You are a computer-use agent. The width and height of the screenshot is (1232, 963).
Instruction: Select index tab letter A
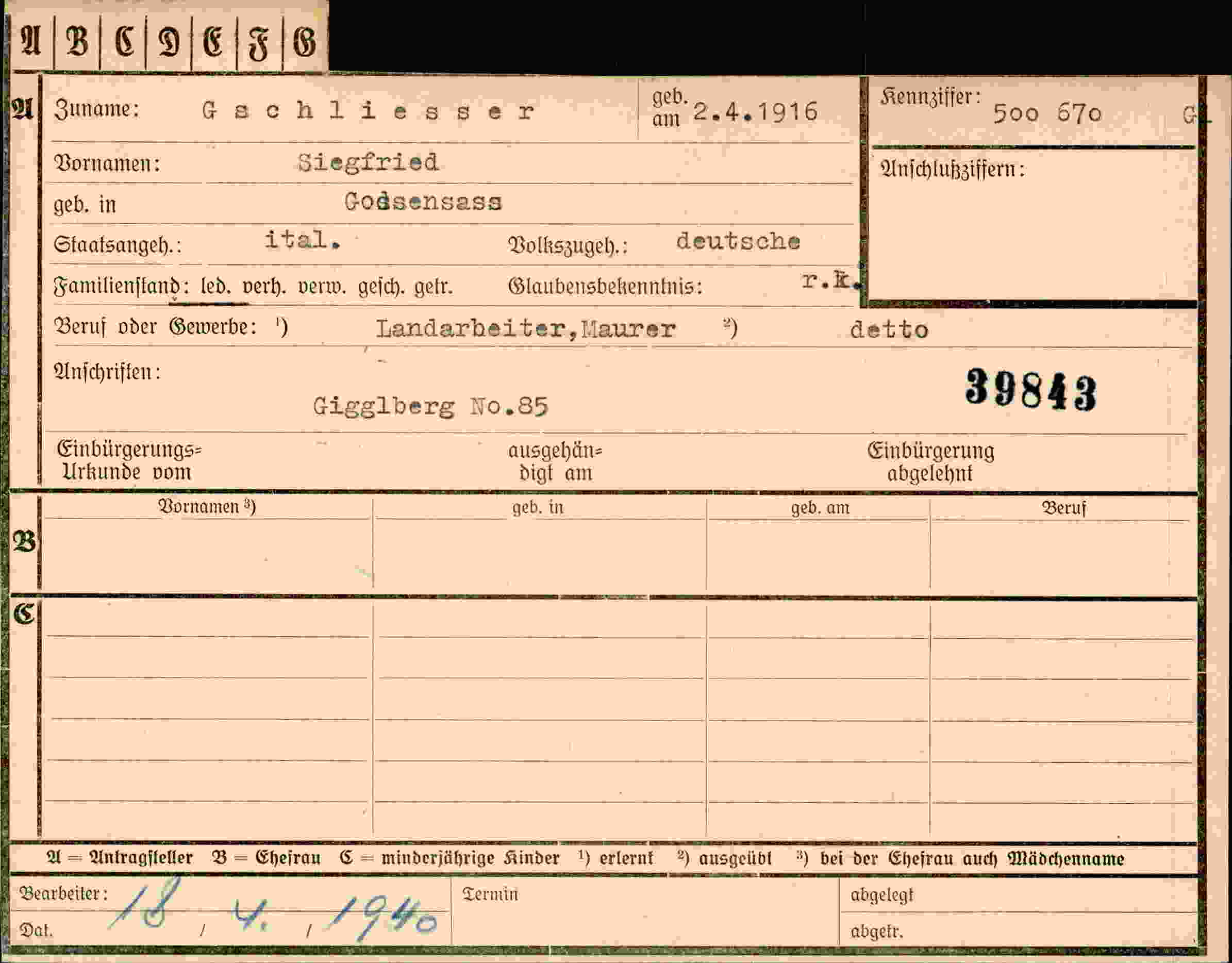(31, 42)
